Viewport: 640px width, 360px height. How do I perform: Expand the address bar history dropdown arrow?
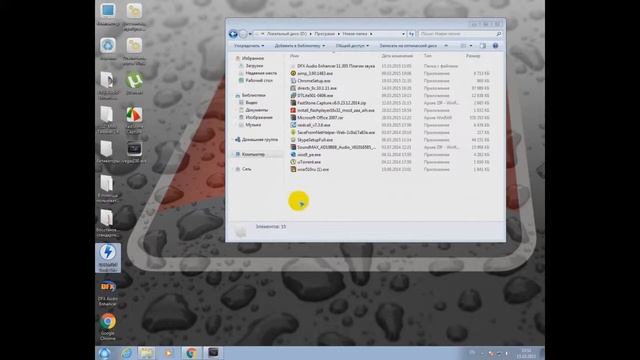tap(403, 34)
